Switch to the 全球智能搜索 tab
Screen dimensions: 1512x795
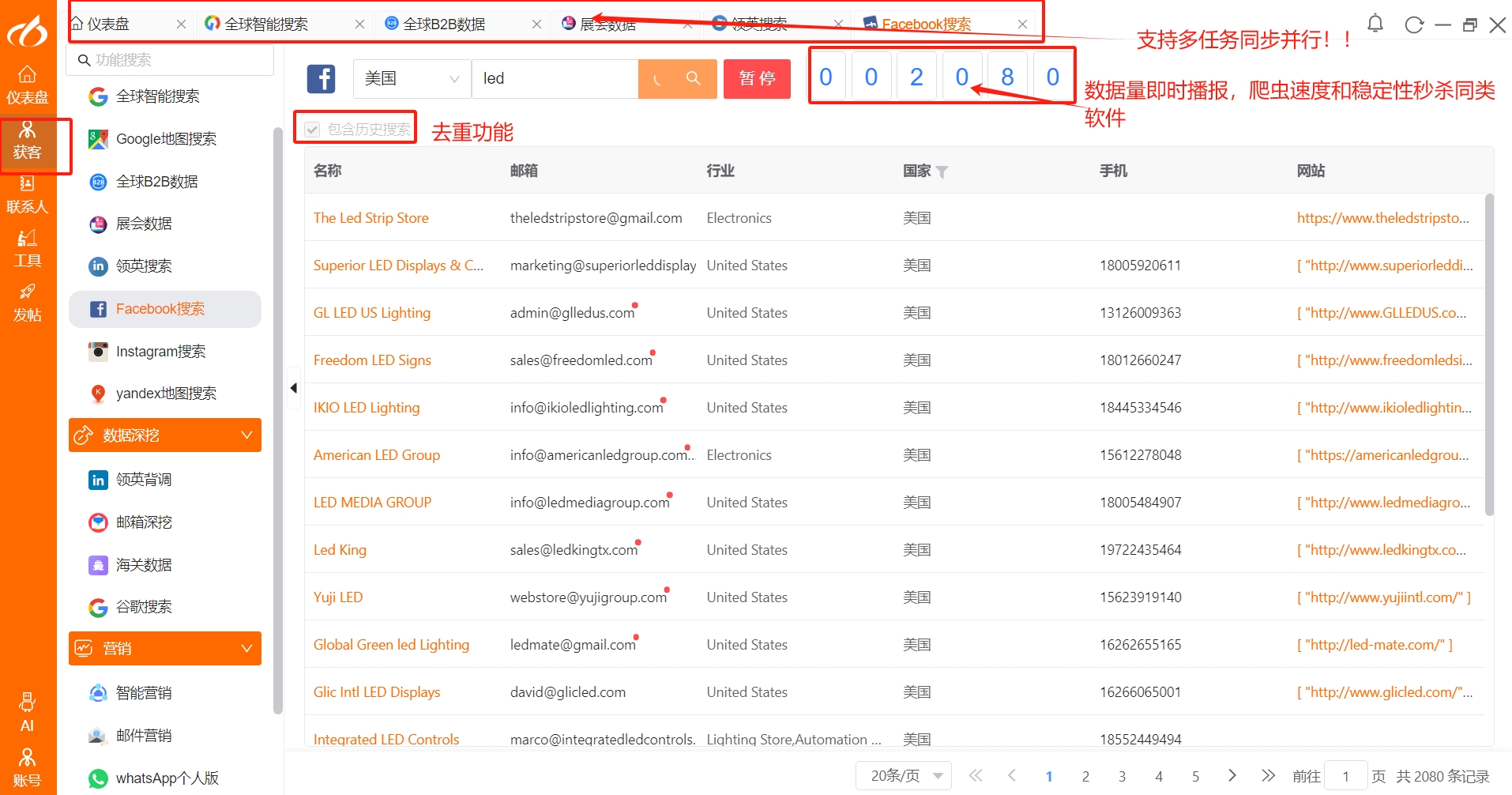(x=266, y=24)
